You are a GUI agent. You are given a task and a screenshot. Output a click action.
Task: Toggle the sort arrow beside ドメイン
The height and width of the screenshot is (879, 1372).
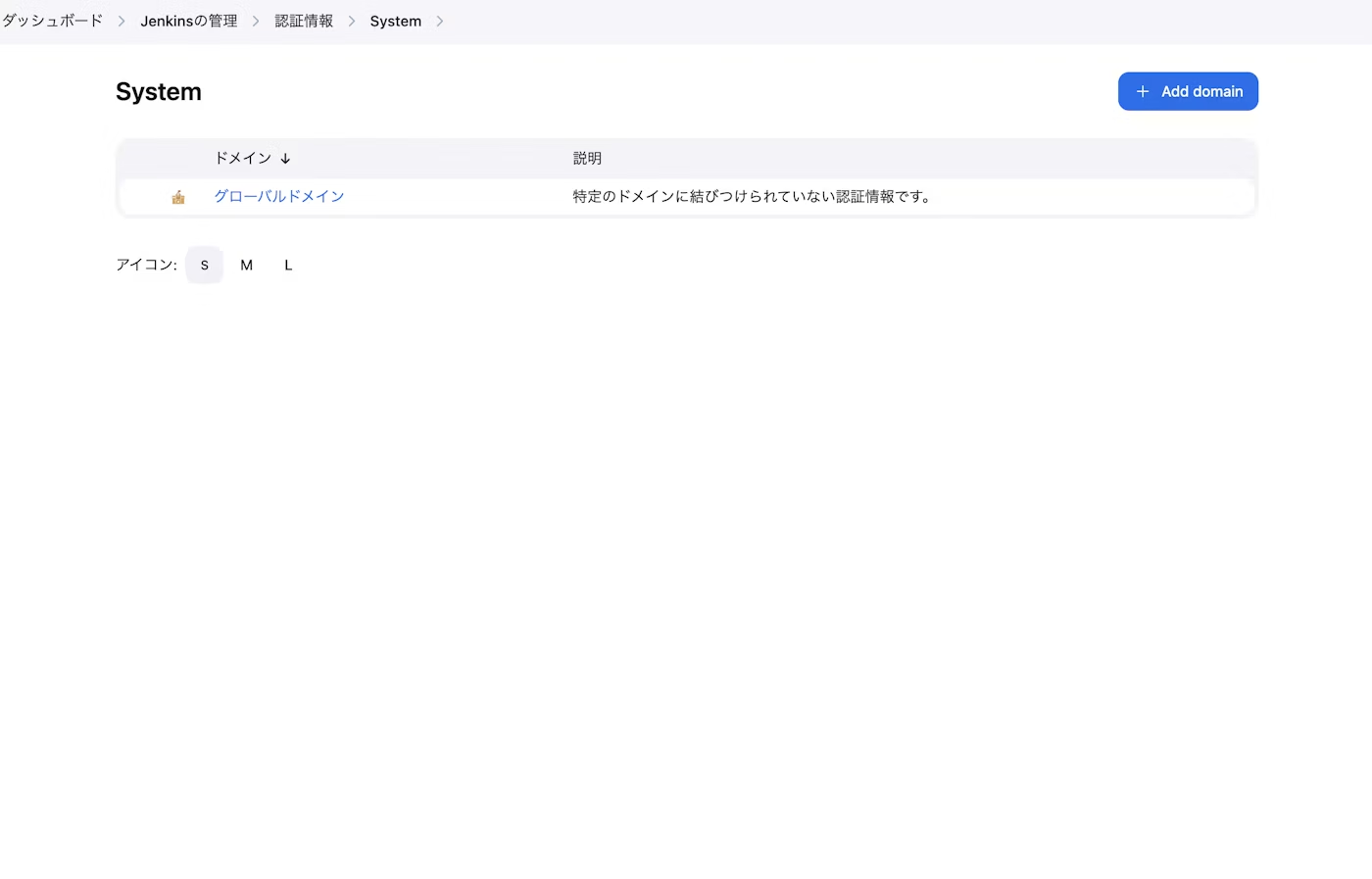pyautogui.click(x=285, y=158)
